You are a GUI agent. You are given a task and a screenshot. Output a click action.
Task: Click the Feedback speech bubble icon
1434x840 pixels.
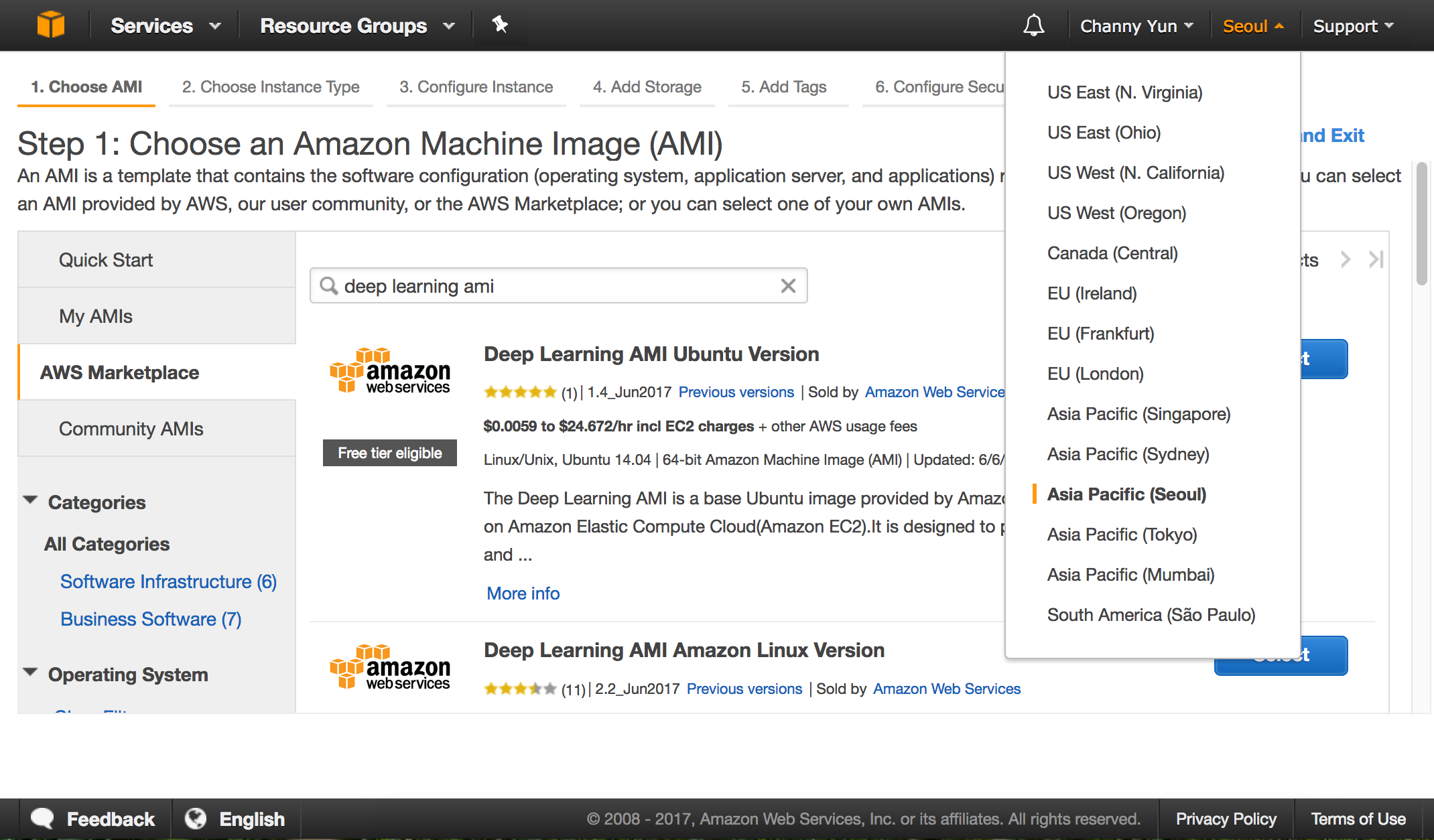pyautogui.click(x=43, y=819)
